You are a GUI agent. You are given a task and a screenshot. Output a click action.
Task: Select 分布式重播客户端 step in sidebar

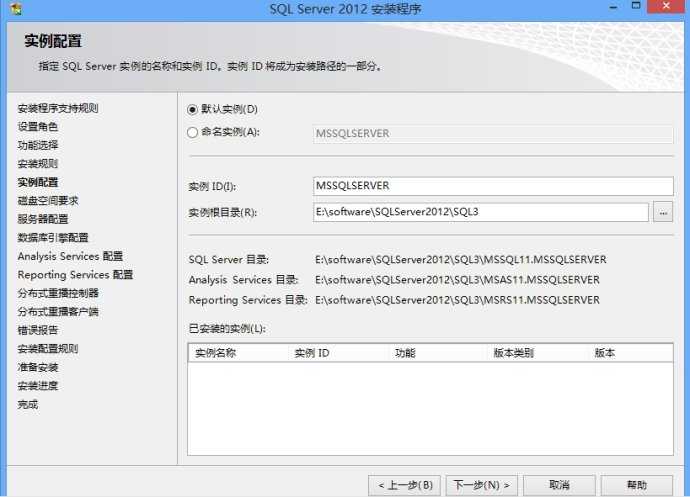[58, 312]
